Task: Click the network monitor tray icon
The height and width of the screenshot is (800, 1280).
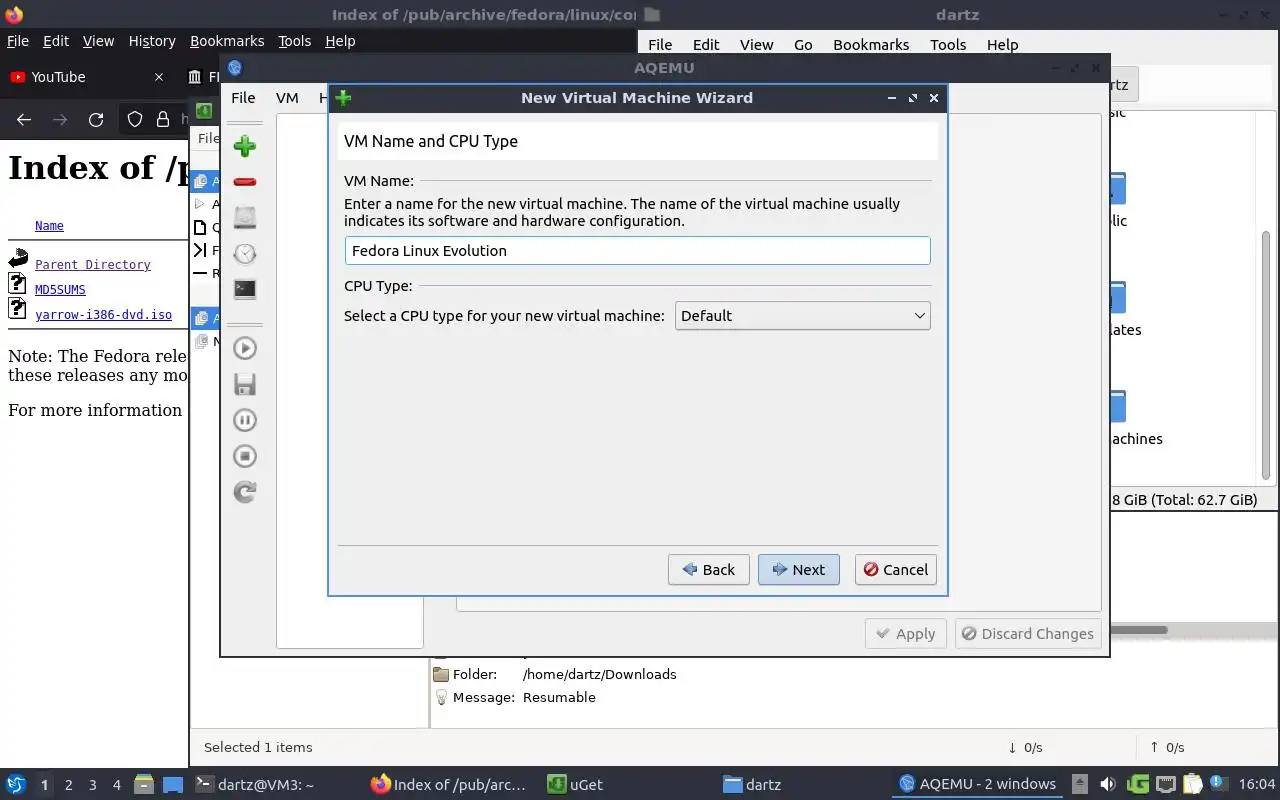Action: [x=1166, y=784]
